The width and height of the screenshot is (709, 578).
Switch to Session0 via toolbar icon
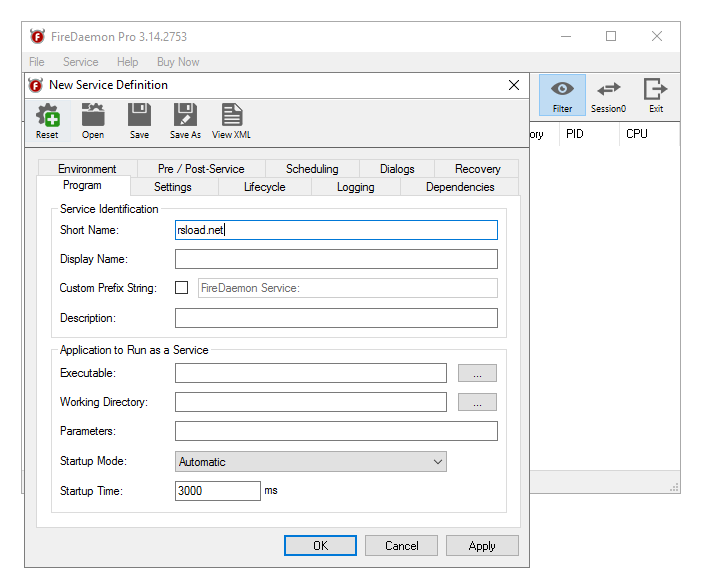click(609, 95)
